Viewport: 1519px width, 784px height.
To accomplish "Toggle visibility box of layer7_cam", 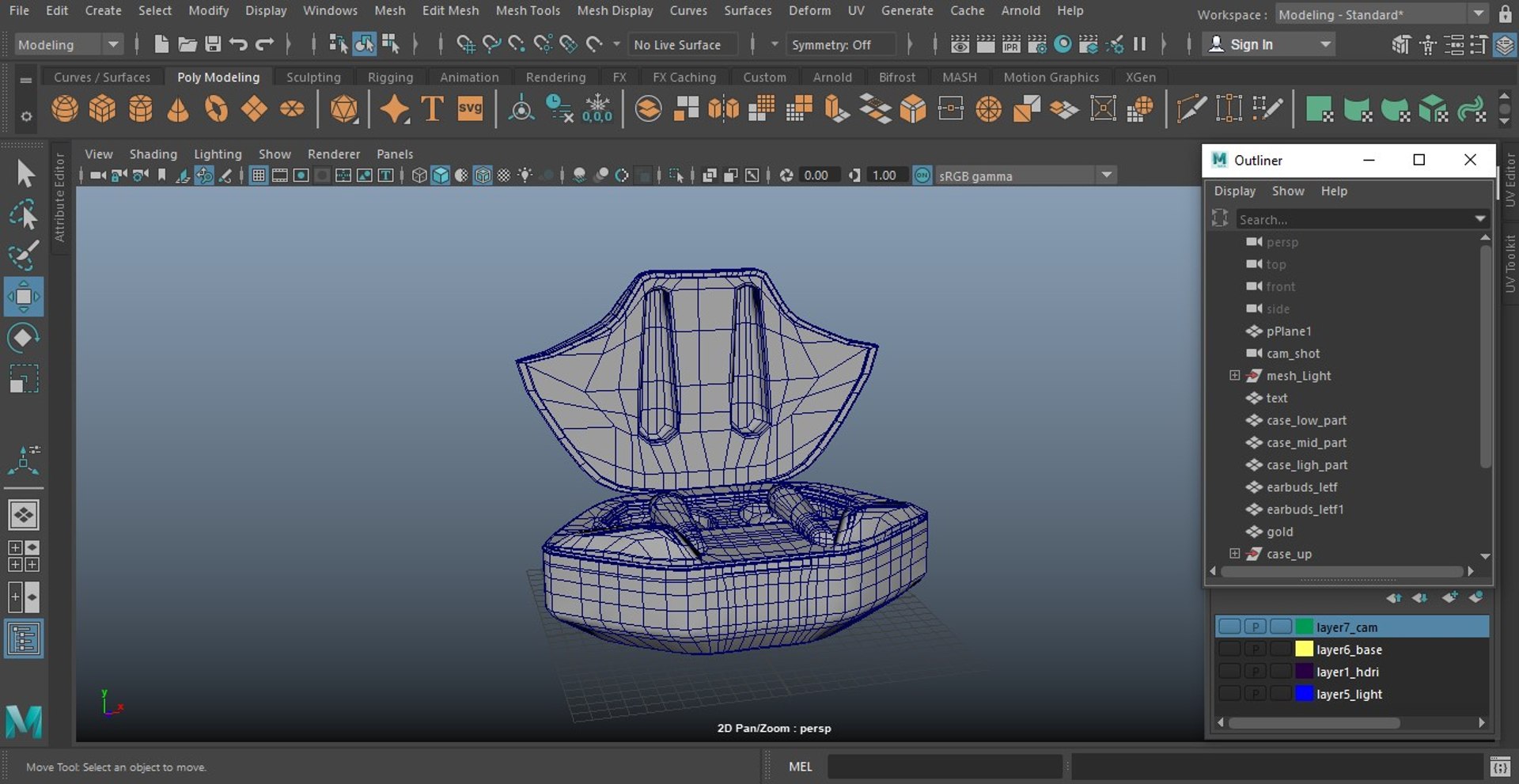I will pos(1229,627).
